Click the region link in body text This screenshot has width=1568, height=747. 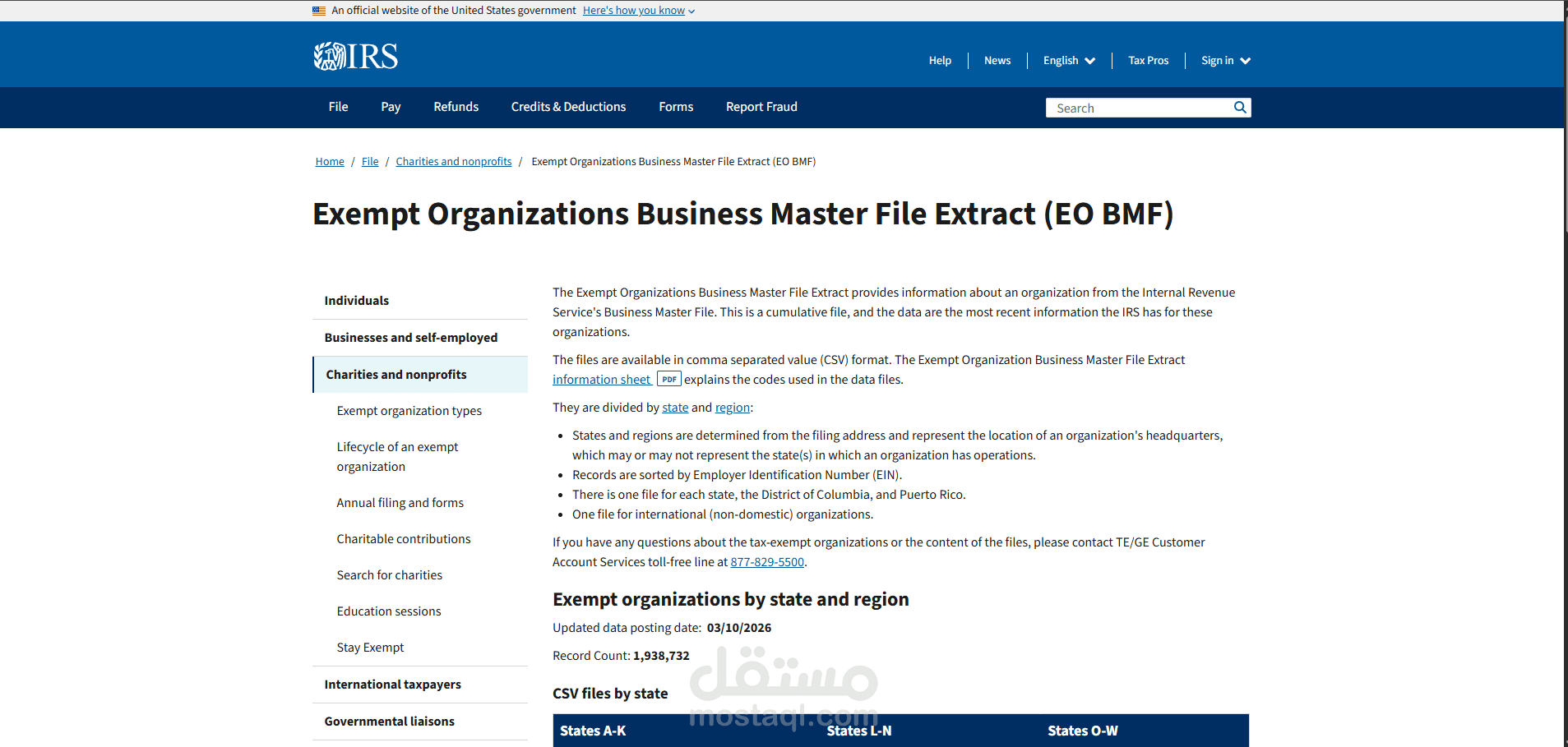point(733,408)
